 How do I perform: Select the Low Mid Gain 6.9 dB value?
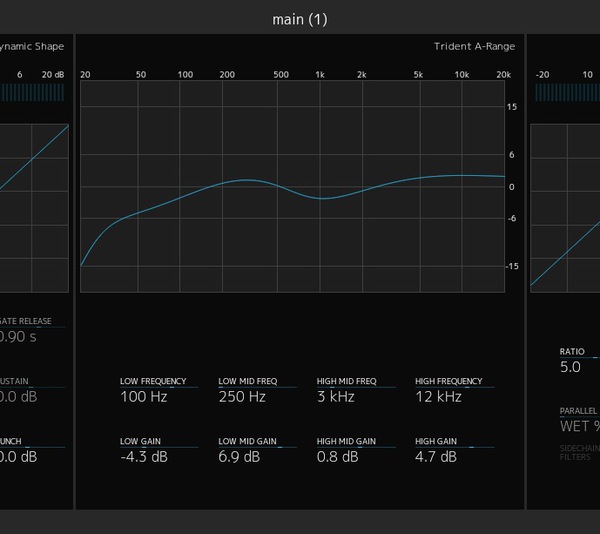pyautogui.click(x=239, y=457)
